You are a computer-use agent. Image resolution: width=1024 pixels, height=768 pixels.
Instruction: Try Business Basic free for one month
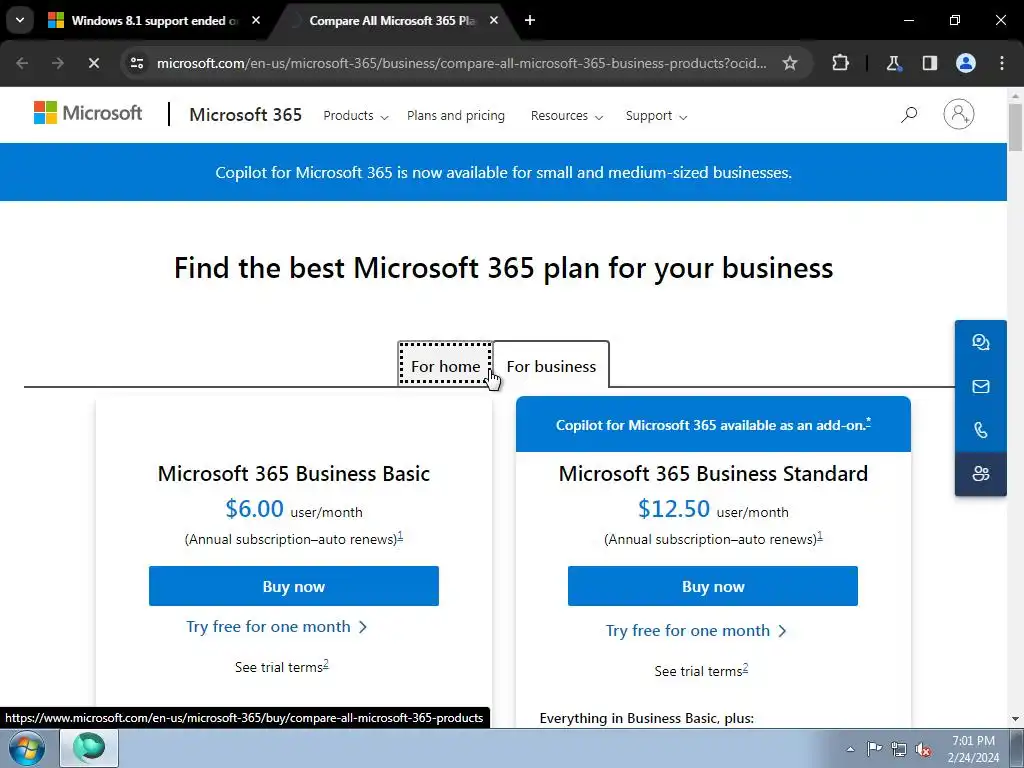[x=277, y=626]
